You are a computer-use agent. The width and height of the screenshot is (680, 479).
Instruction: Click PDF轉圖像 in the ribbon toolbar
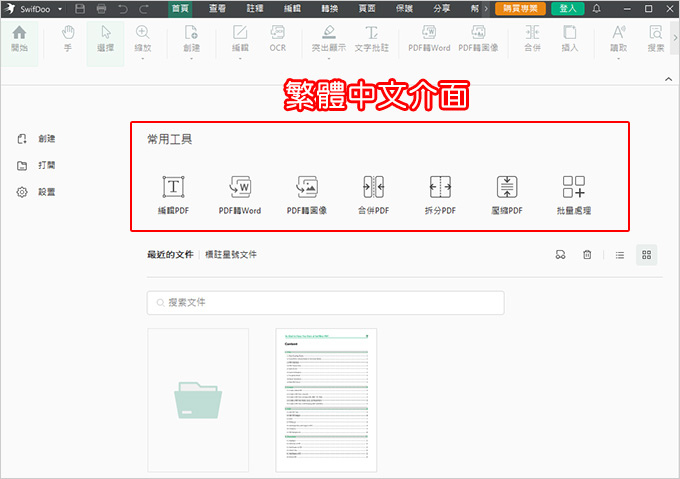[x=478, y=39]
